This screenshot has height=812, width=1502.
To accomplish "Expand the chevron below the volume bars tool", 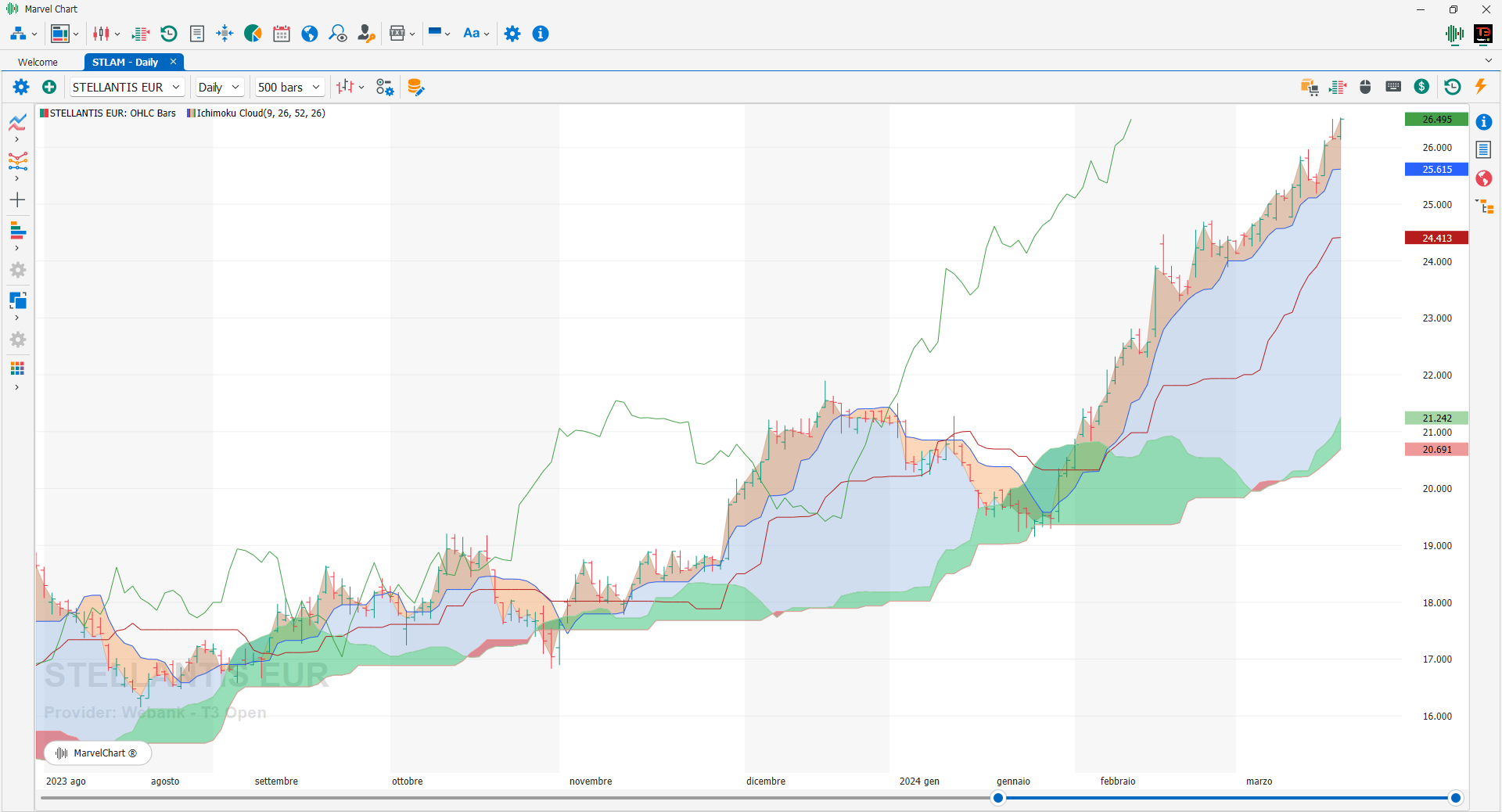I will [x=17, y=249].
